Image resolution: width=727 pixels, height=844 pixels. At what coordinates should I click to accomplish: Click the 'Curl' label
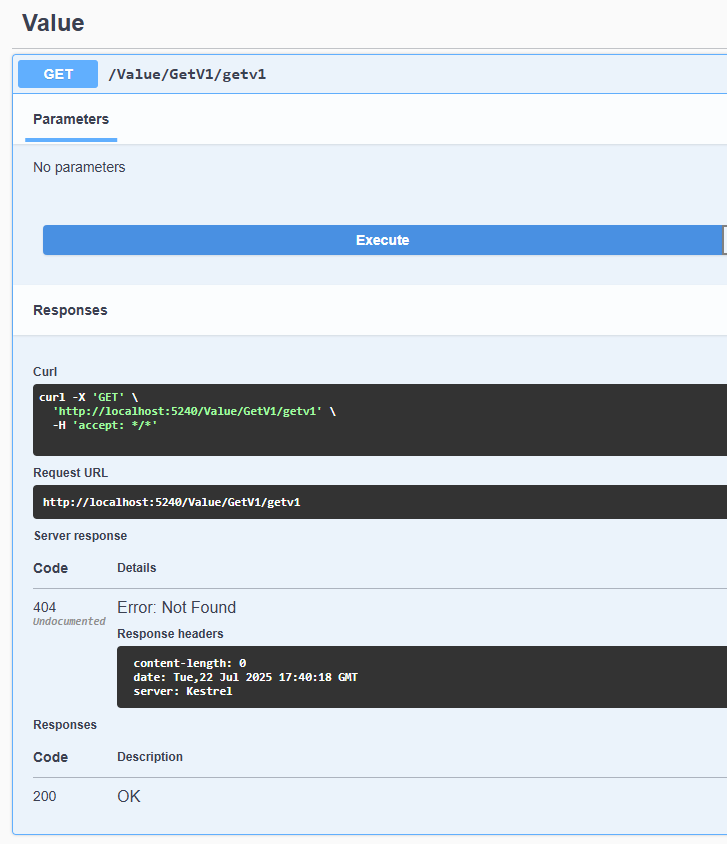coord(45,372)
